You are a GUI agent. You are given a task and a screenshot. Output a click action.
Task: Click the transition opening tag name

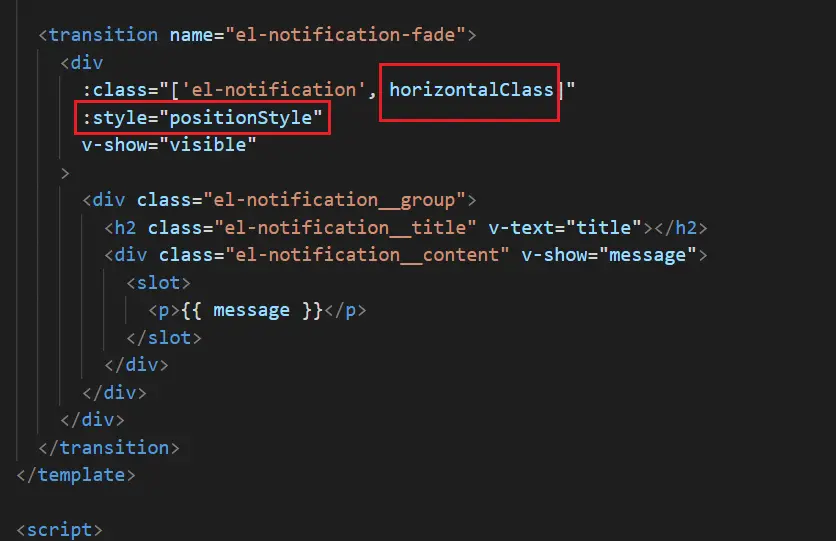[103, 35]
